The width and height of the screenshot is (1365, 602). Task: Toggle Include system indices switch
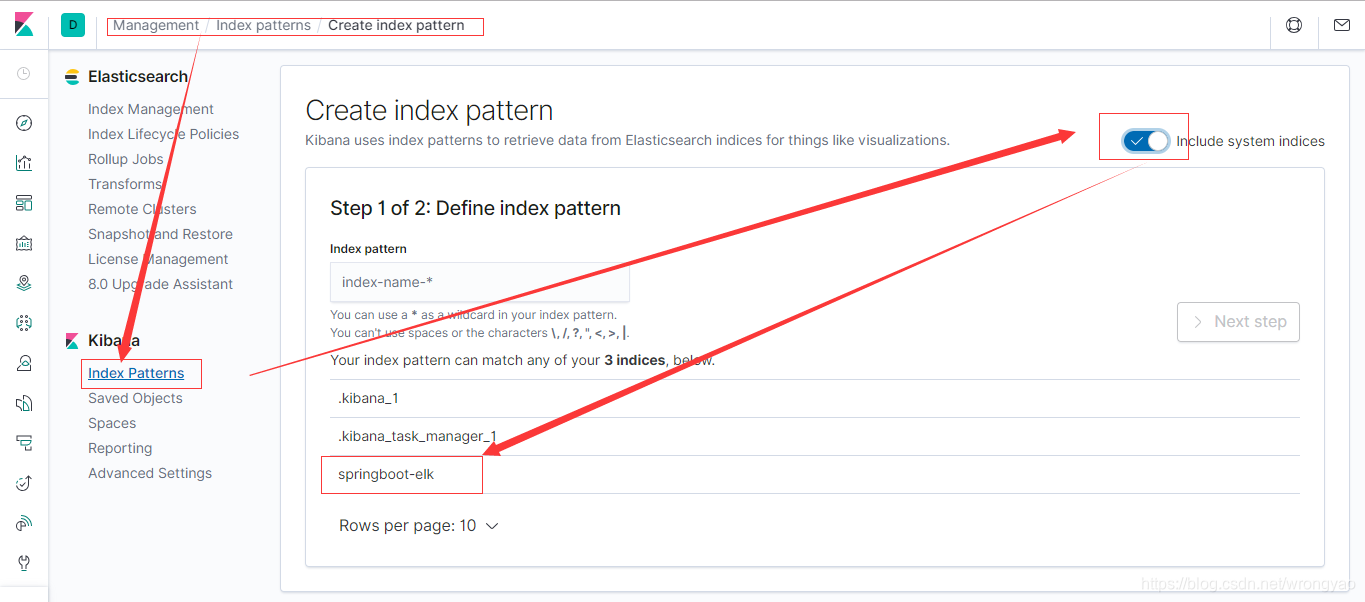[1146, 141]
